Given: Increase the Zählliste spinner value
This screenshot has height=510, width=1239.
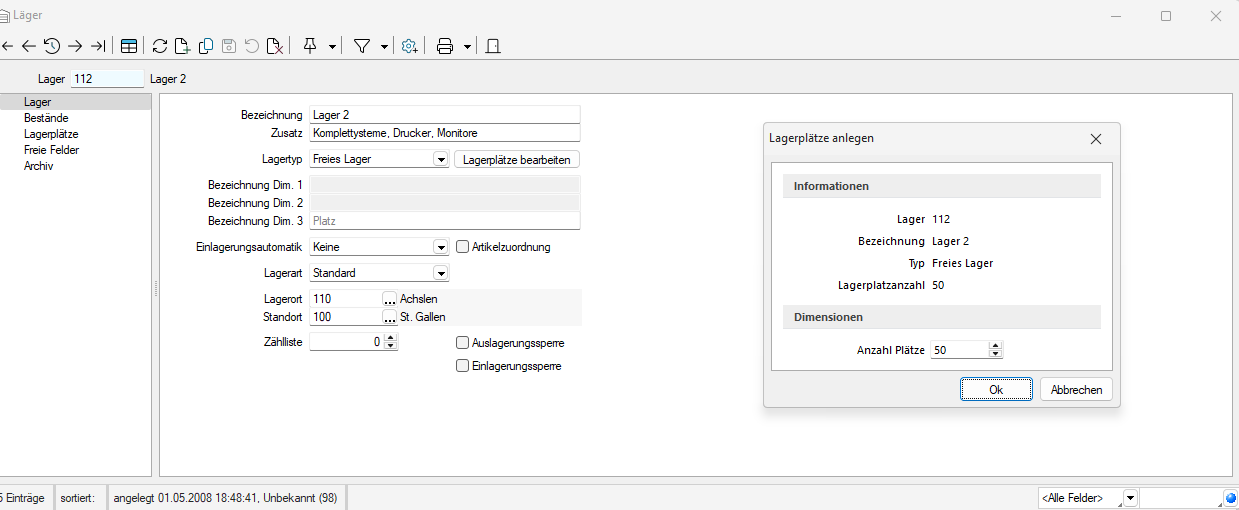Looking at the screenshot, I should click(391, 338).
